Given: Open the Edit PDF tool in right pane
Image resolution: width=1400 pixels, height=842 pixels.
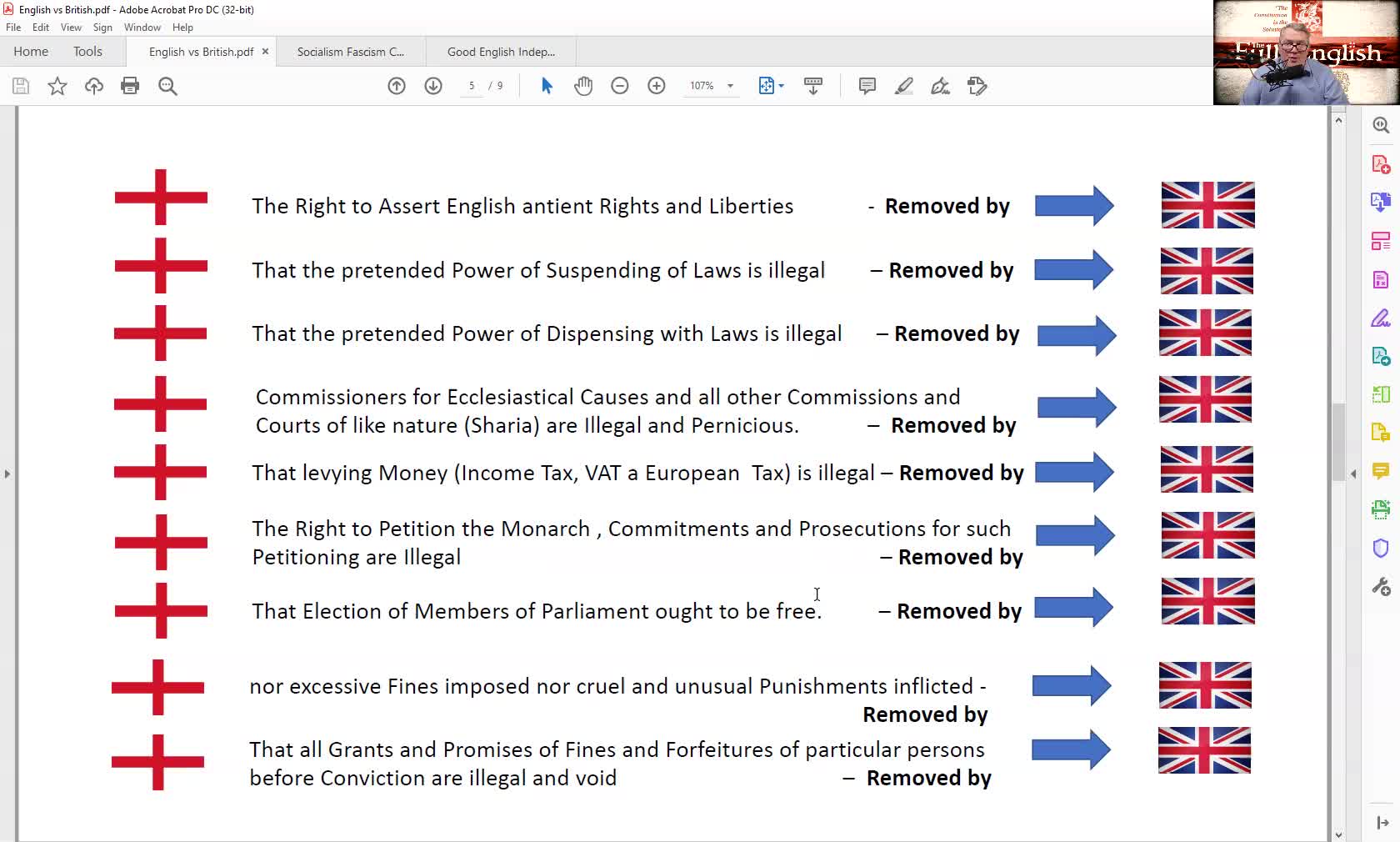Looking at the screenshot, I should (1381, 279).
